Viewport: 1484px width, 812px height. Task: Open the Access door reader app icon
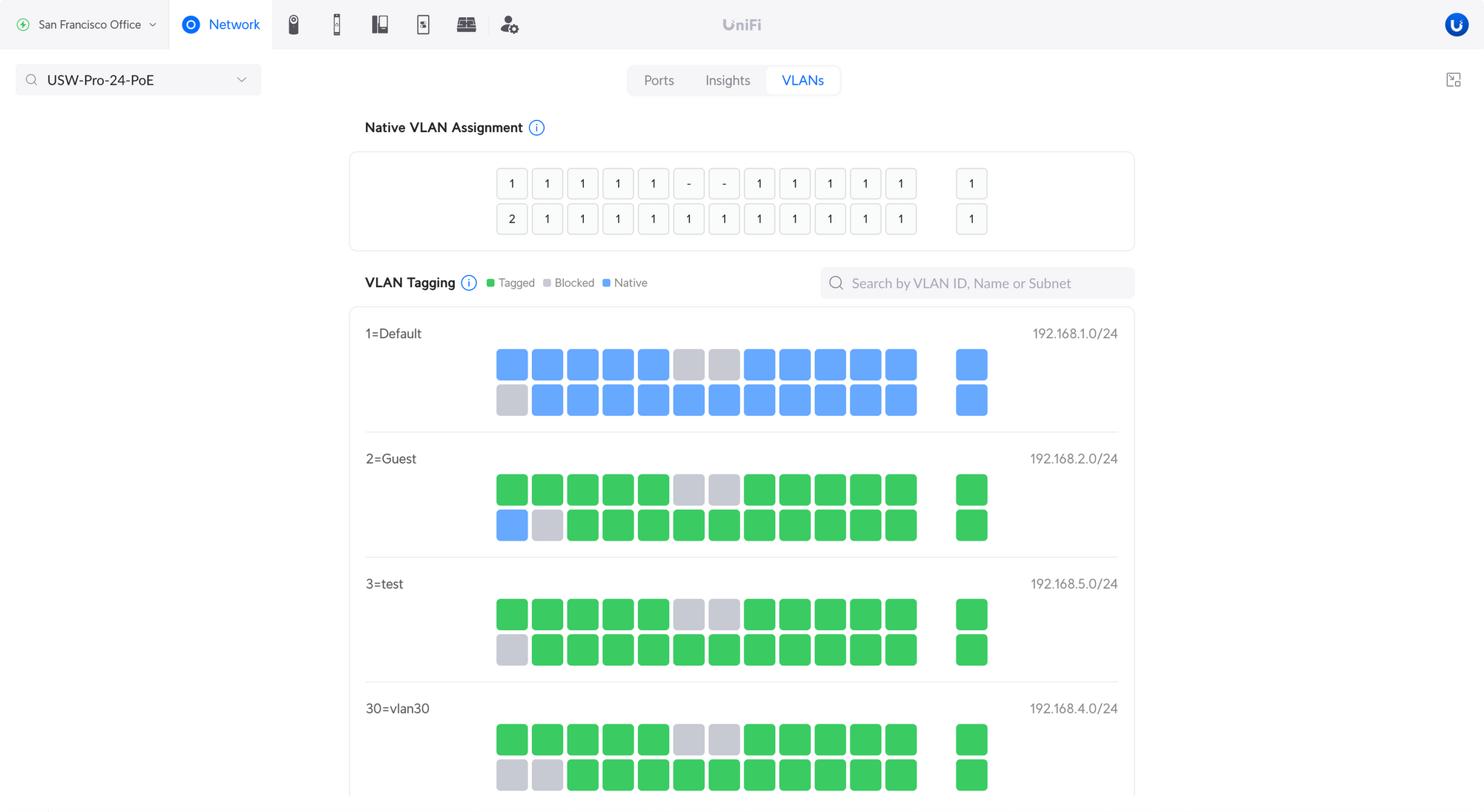[x=337, y=24]
